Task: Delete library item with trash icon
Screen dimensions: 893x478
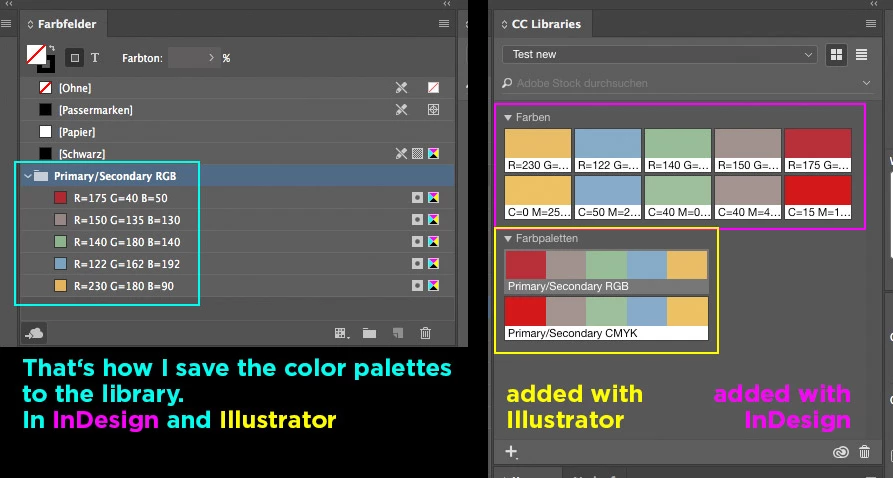Action: 865,452
